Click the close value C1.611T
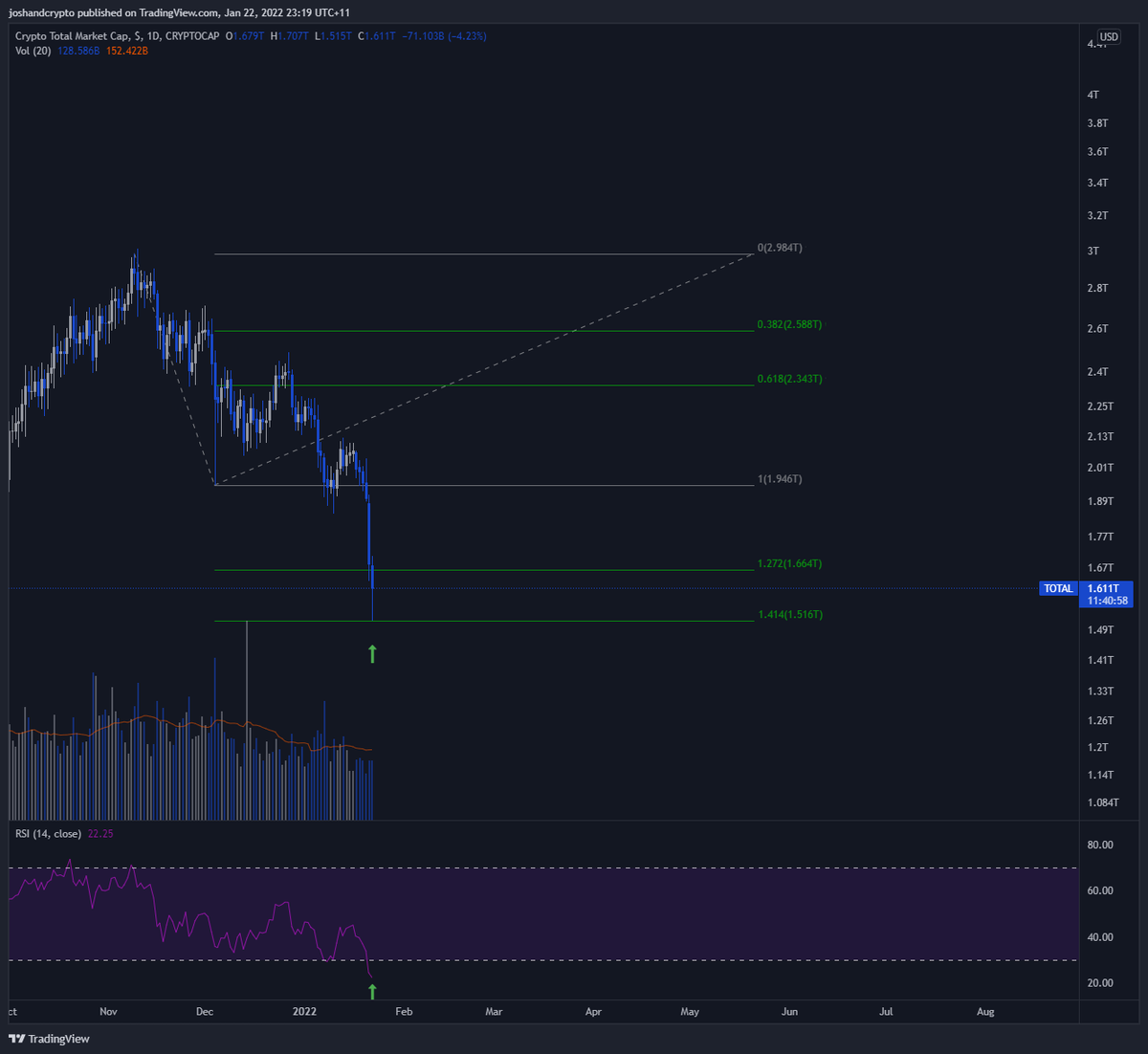1148x1054 pixels. click(x=376, y=36)
